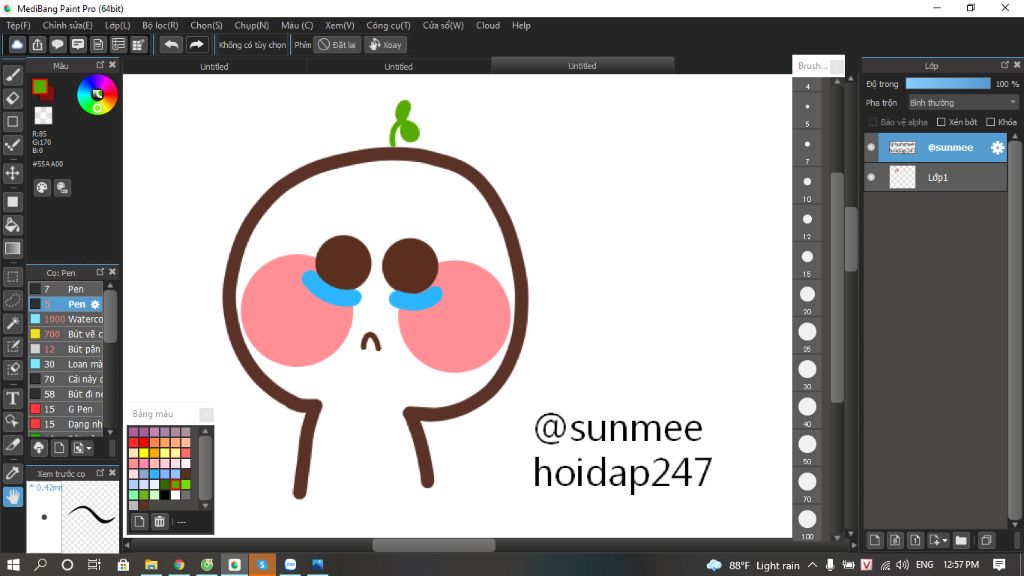
Task: Toggle the Xén bớt clipping checkbox
Action: tap(941, 122)
